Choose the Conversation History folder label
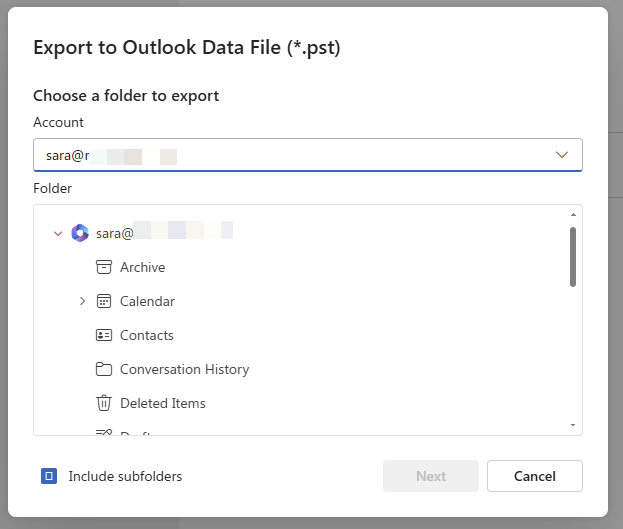This screenshot has width=623, height=529. point(184,369)
